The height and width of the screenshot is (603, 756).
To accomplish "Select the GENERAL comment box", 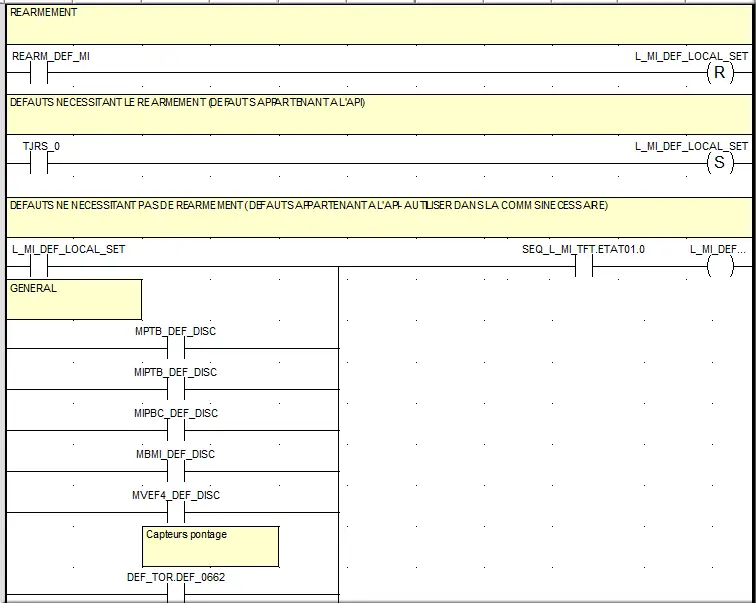I will coord(74,299).
